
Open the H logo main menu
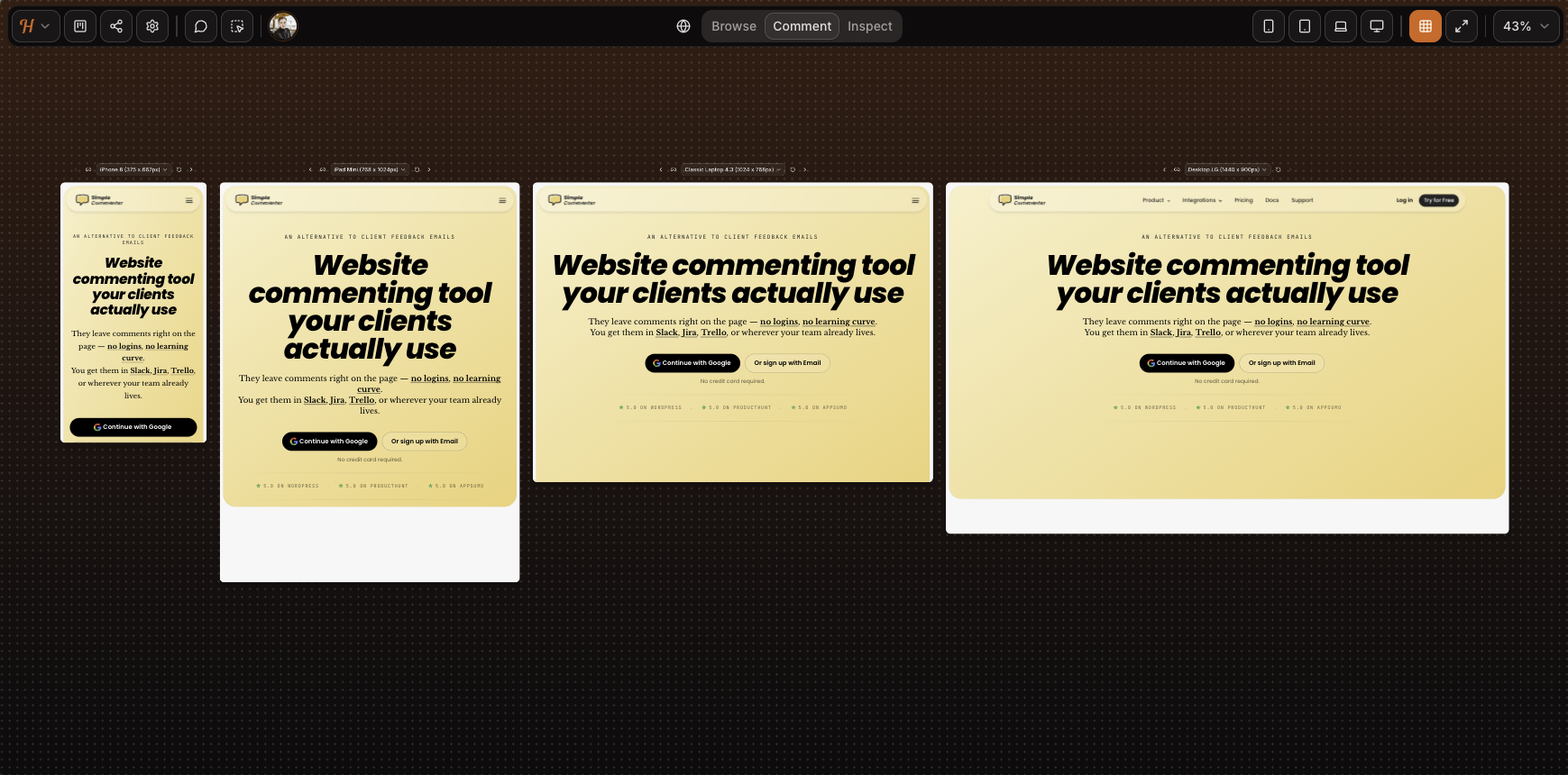[x=35, y=26]
